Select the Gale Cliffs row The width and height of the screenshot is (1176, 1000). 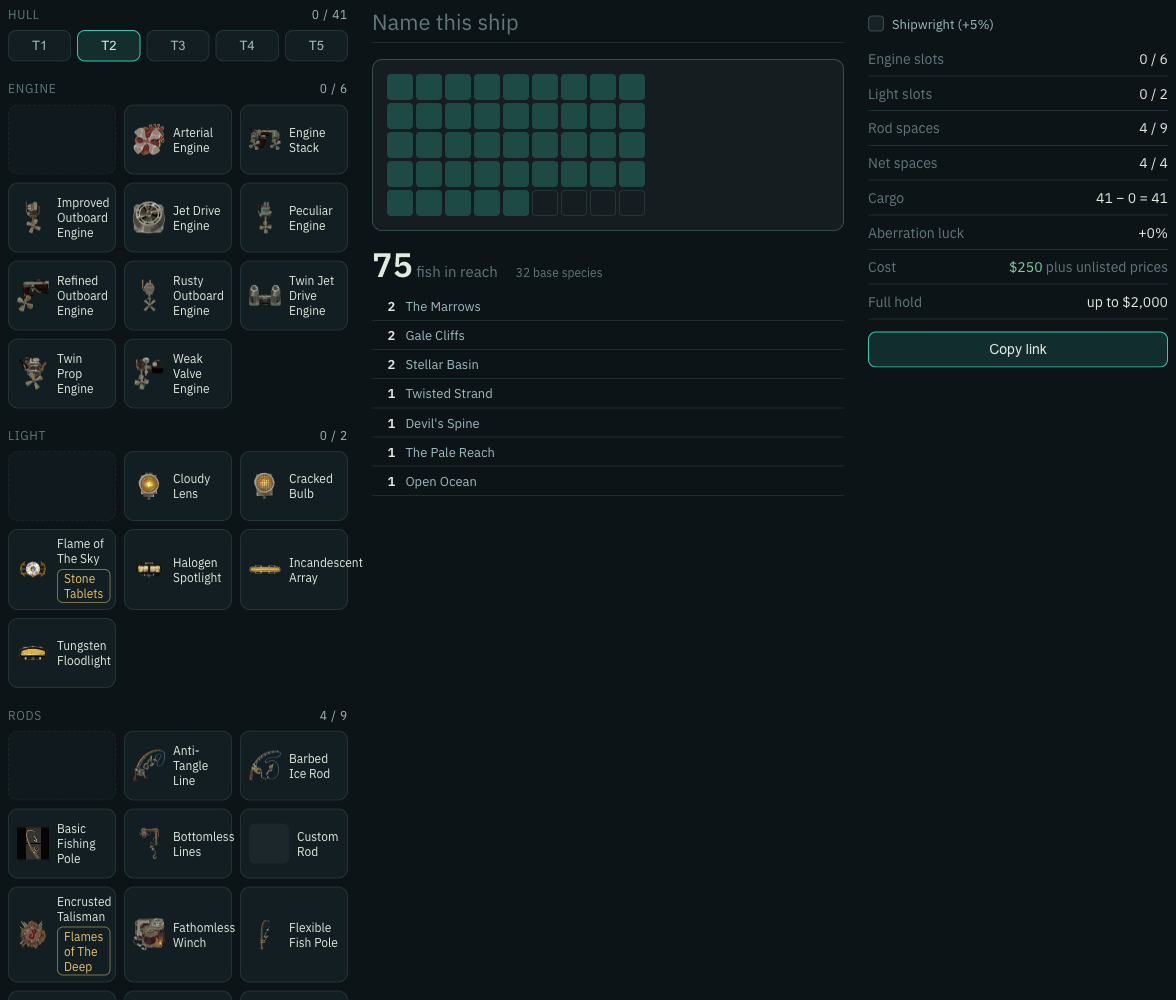click(608, 335)
